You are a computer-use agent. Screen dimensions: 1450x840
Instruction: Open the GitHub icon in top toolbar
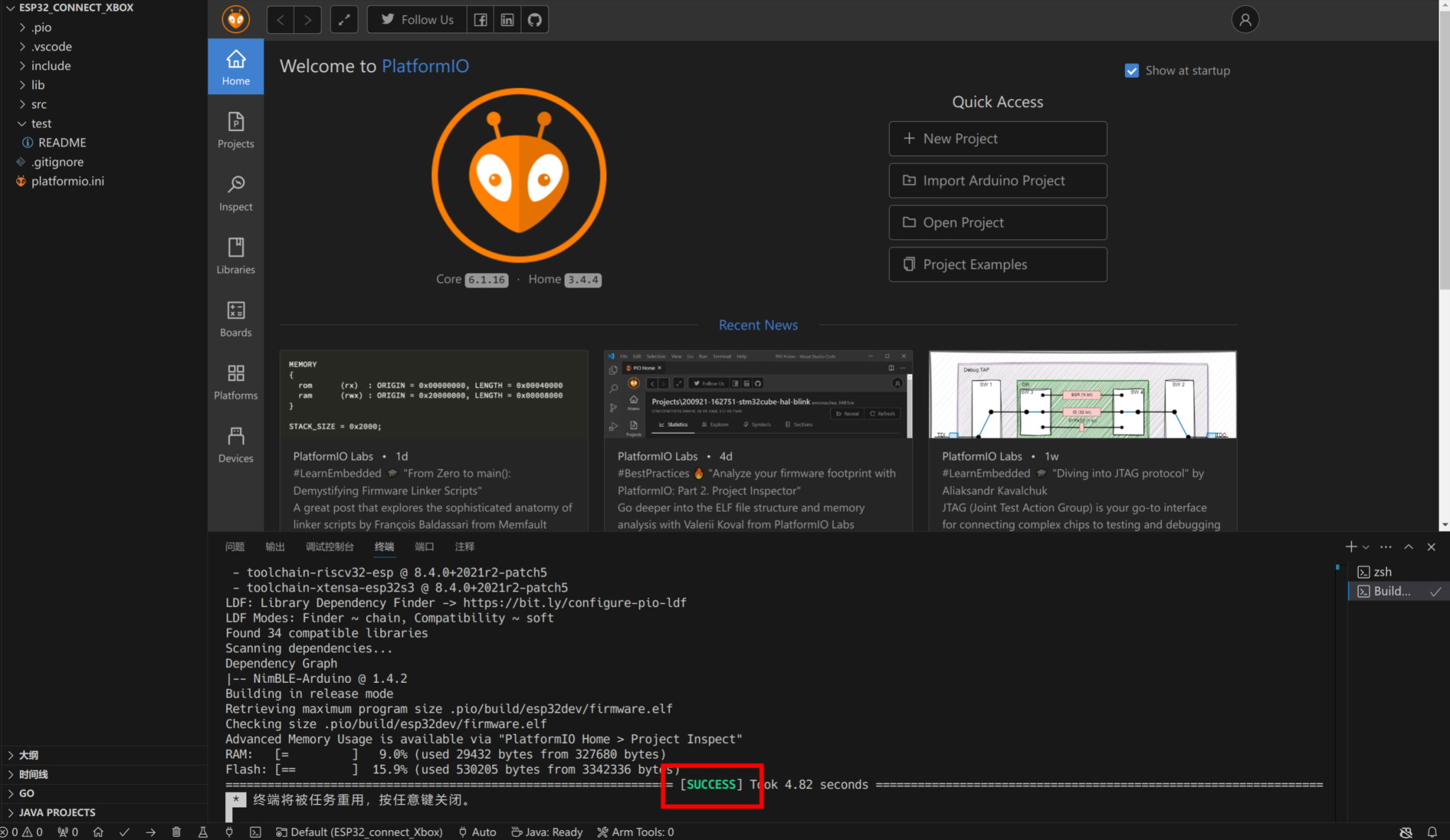tap(535, 20)
